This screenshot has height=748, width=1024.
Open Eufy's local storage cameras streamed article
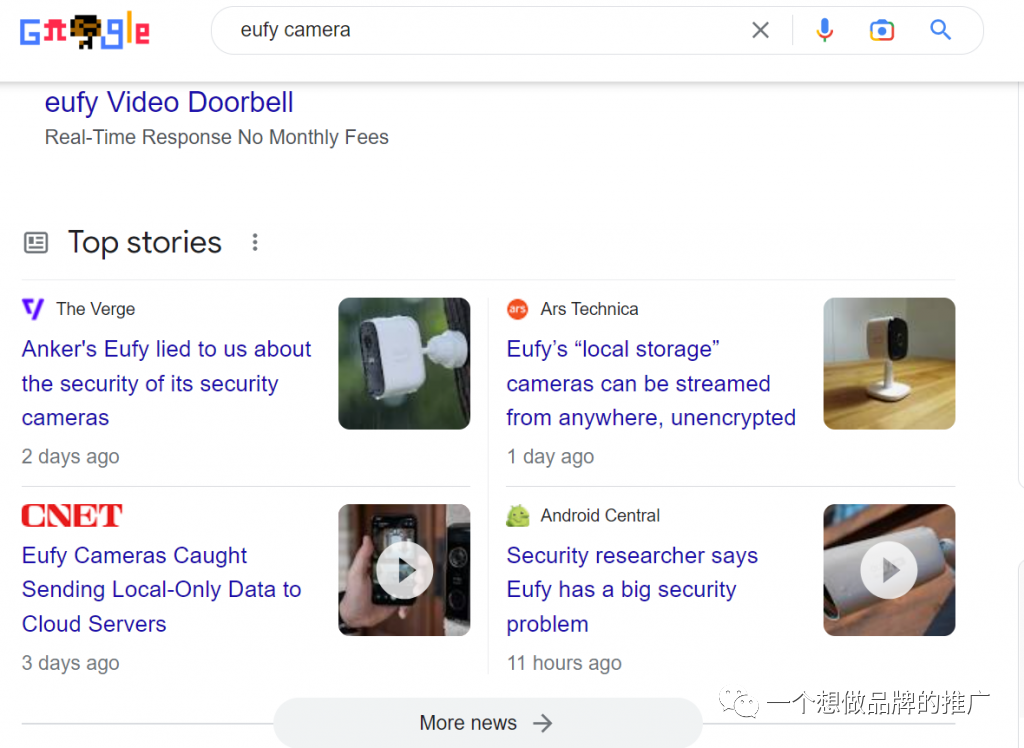(651, 383)
